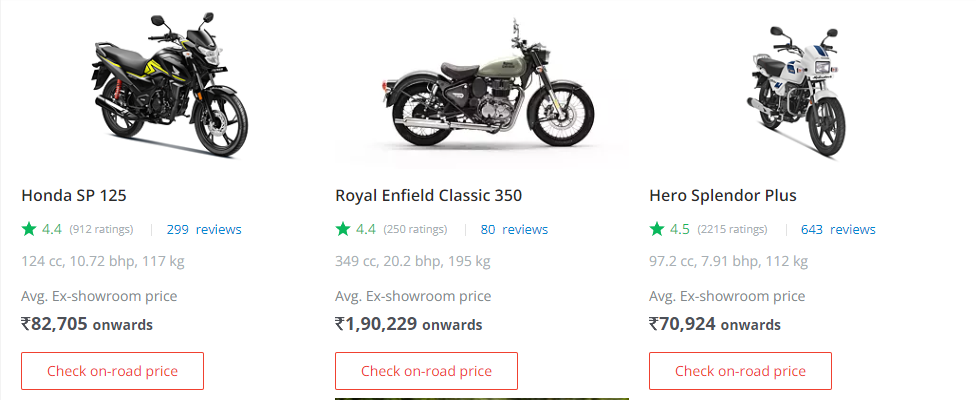Check on-road price for Hero Splendor Plus

(740, 371)
